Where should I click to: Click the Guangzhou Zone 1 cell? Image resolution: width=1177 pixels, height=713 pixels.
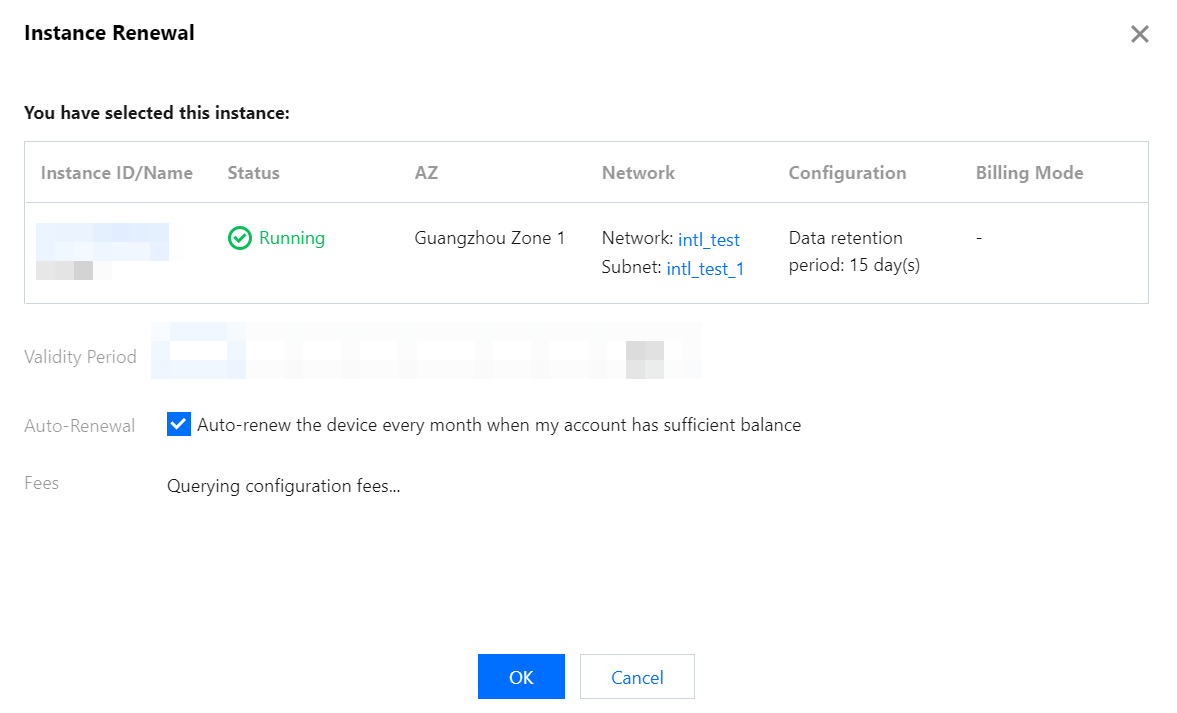point(490,238)
